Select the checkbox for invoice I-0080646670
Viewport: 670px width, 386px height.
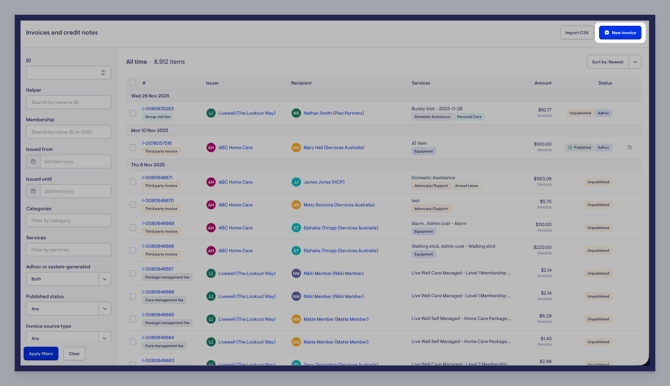(x=133, y=205)
